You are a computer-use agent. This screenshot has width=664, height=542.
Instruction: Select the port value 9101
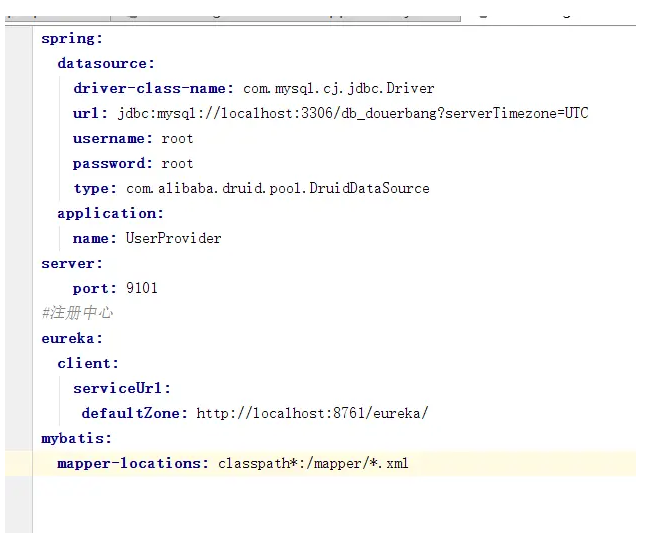[142, 288]
